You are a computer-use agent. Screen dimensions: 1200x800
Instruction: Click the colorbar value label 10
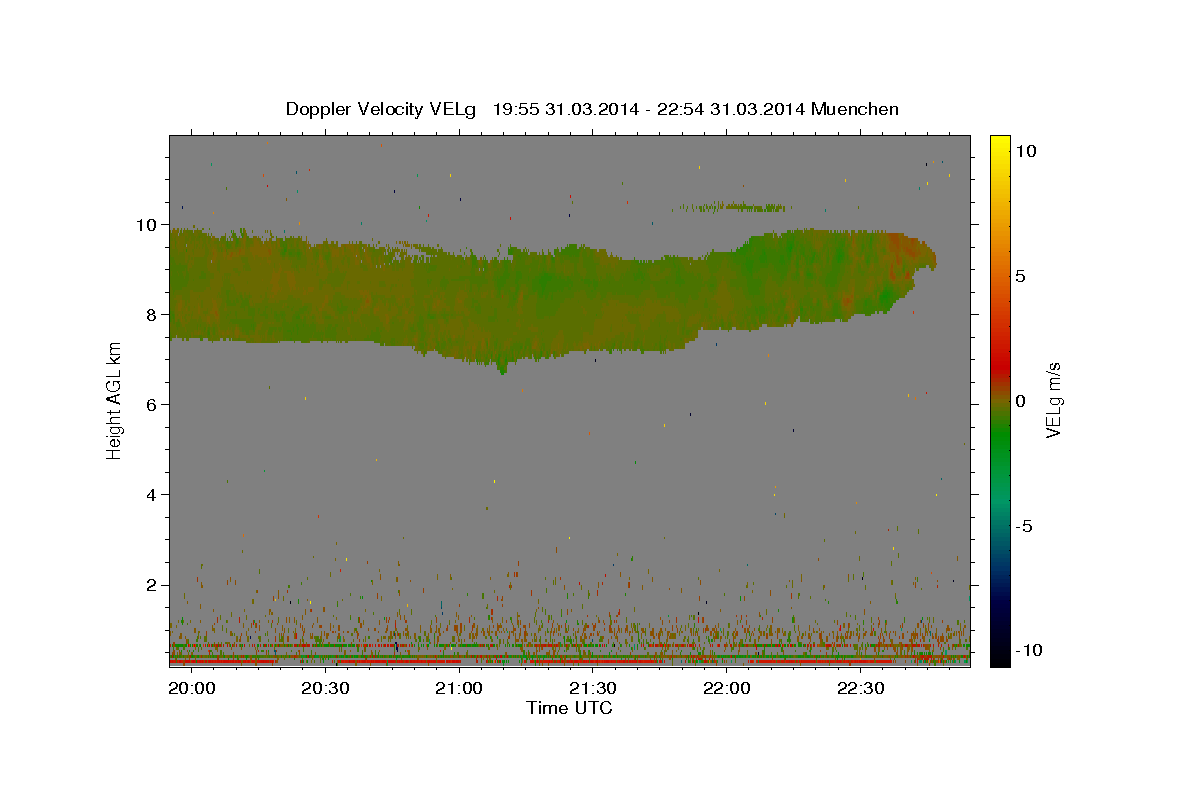(x=1025, y=151)
